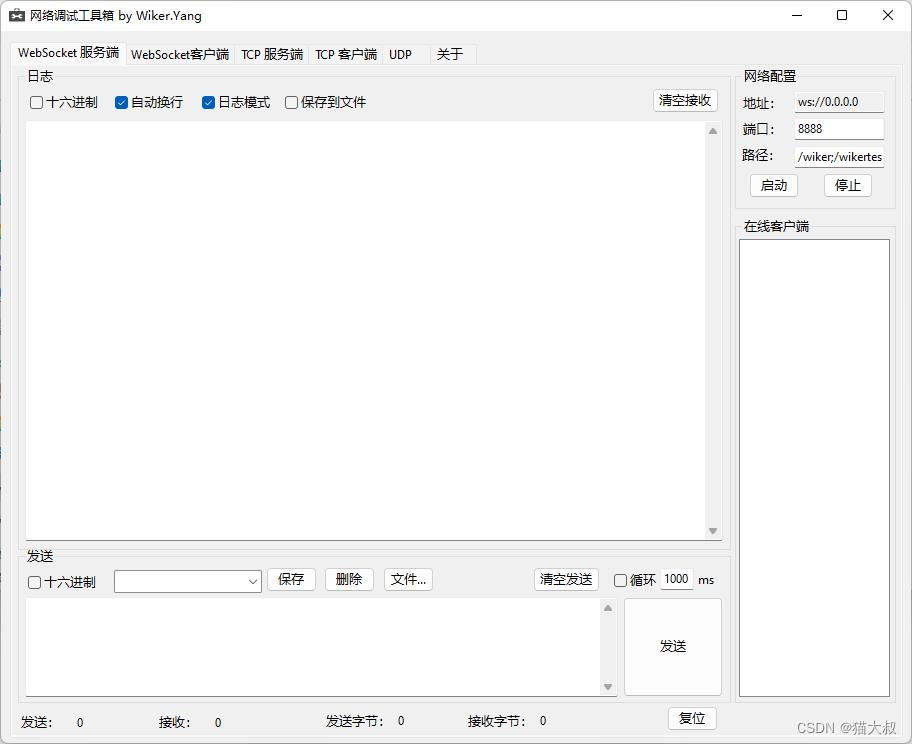Enable the 循环 (loop) send option

coord(621,579)
